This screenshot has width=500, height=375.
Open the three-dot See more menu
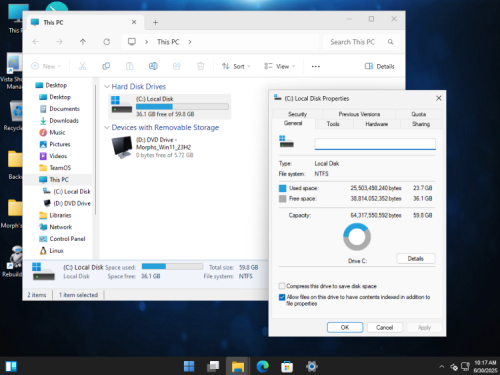coord(316,66)
